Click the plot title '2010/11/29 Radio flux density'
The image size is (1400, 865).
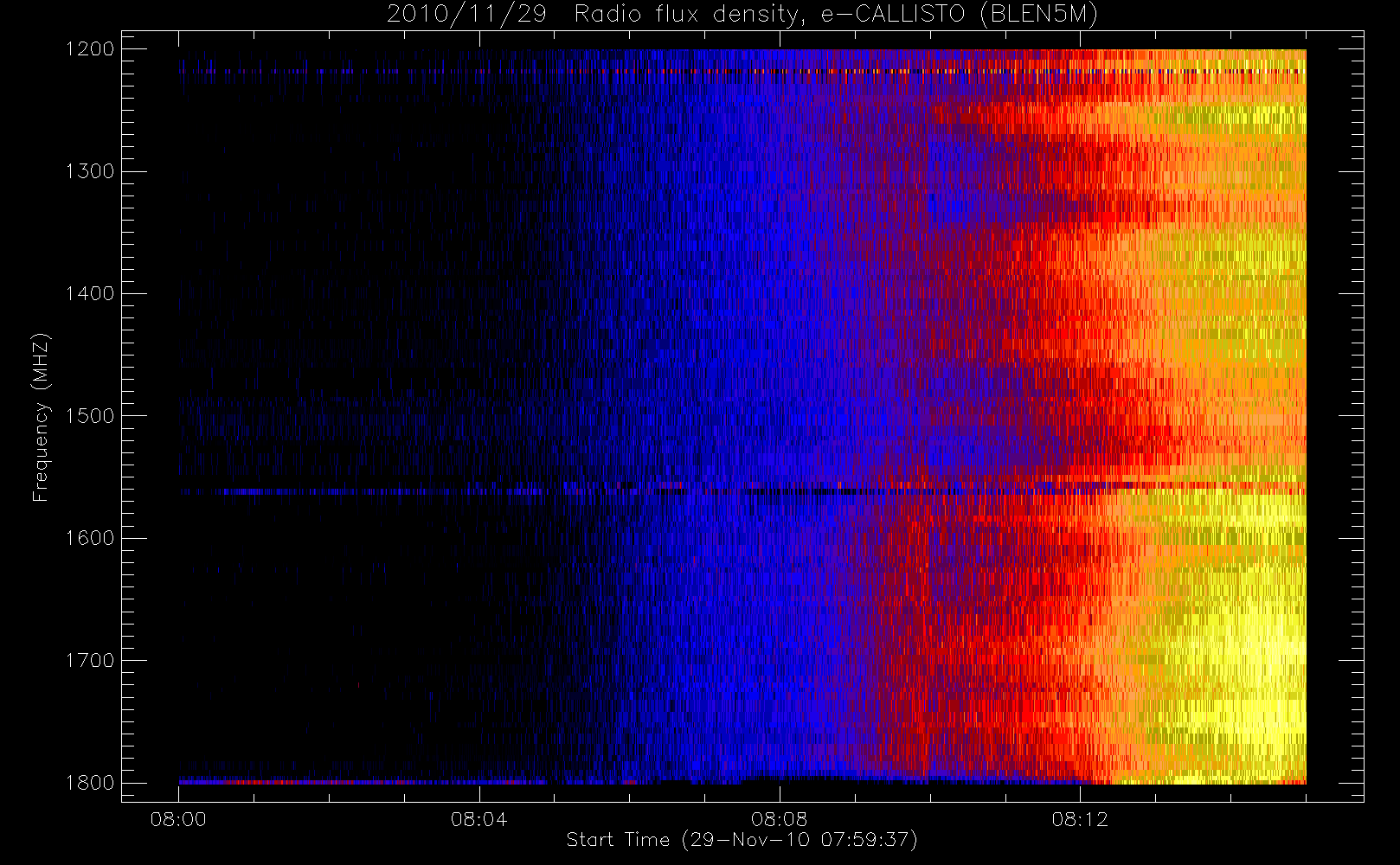pyautogui.click(x=742, y=15)
